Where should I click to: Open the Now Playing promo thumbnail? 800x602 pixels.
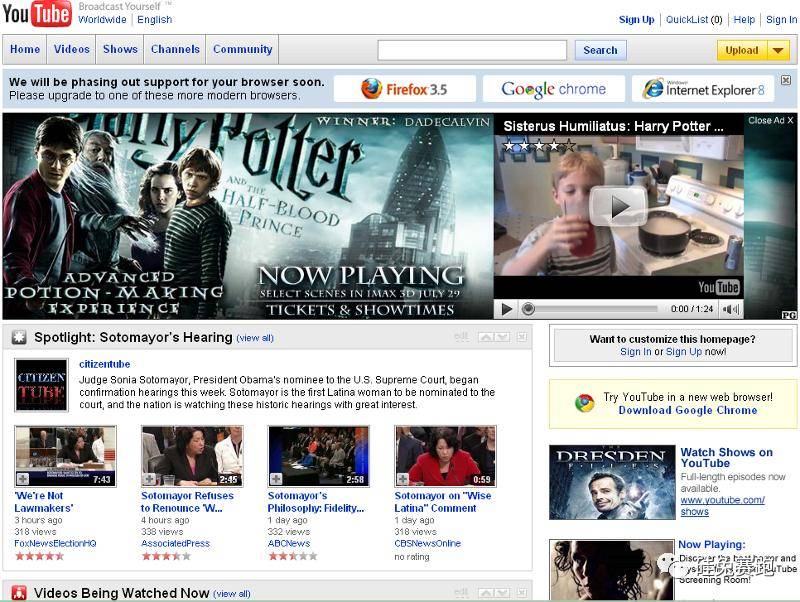[x=612, y=570]
